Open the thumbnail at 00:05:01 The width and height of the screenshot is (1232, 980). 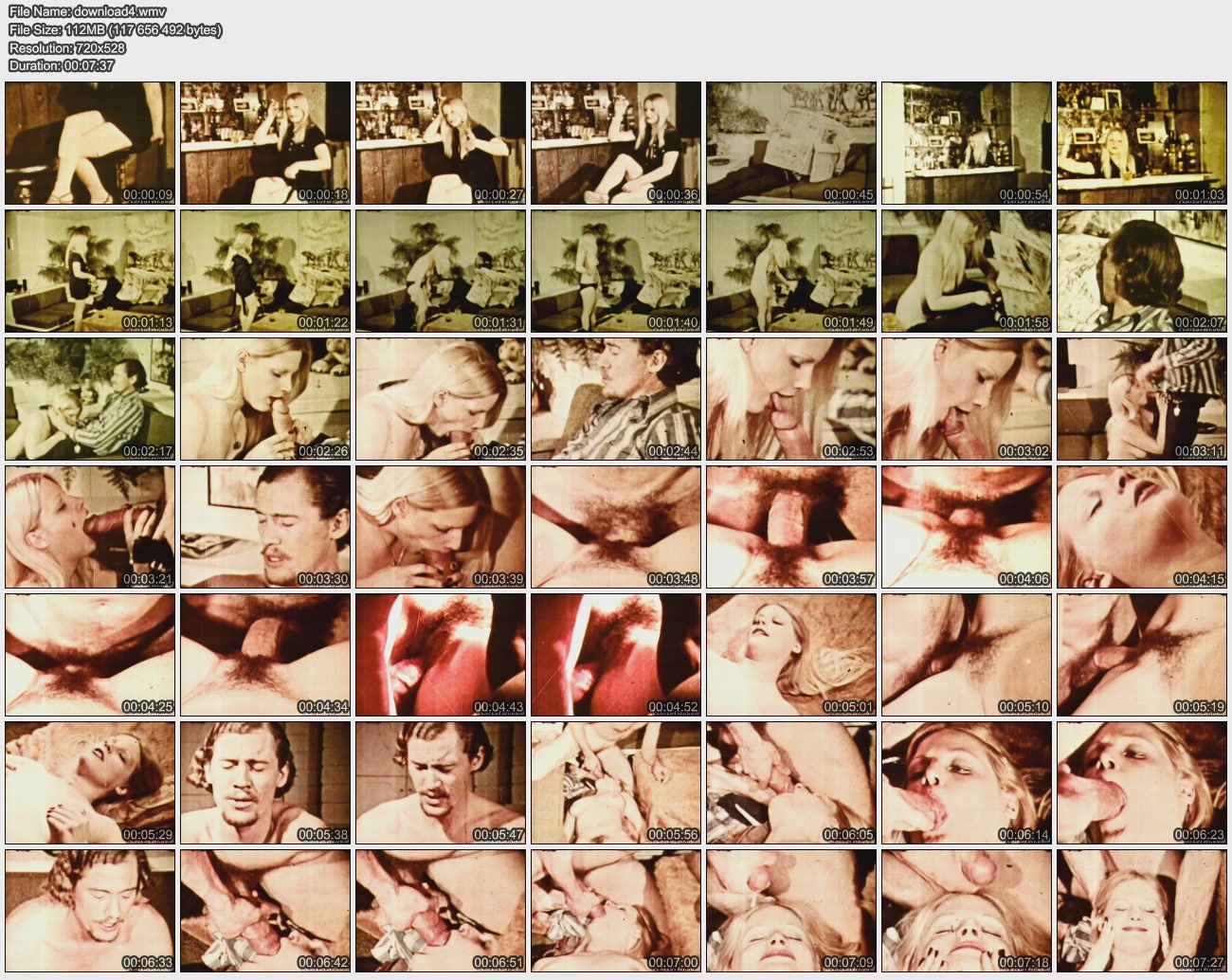coord(791,655)
